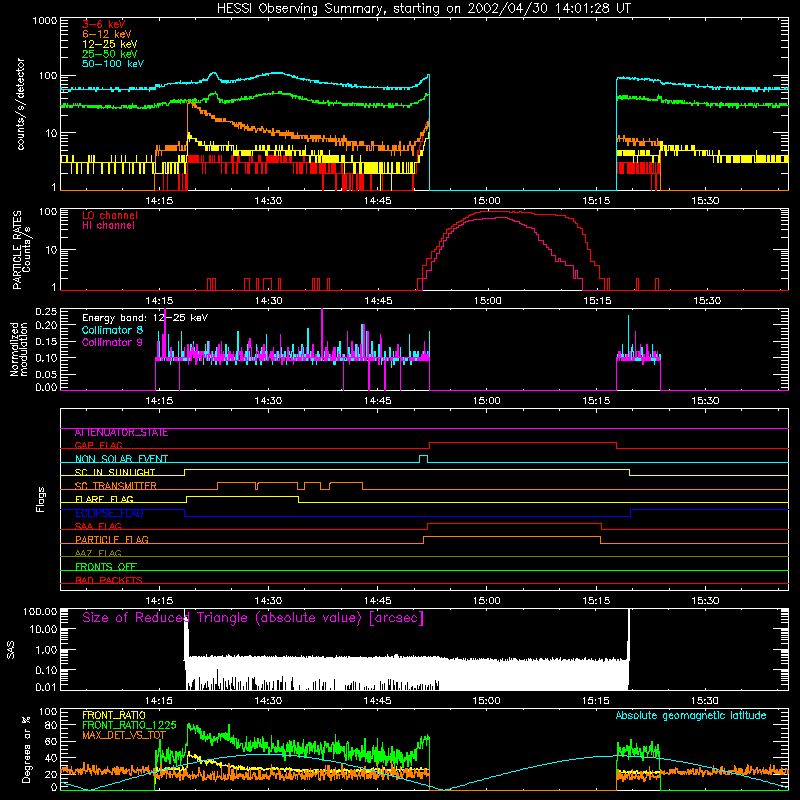Select the 12-25 keV legend label
Viewport: 800px width, 800px height.
[110, 44]
